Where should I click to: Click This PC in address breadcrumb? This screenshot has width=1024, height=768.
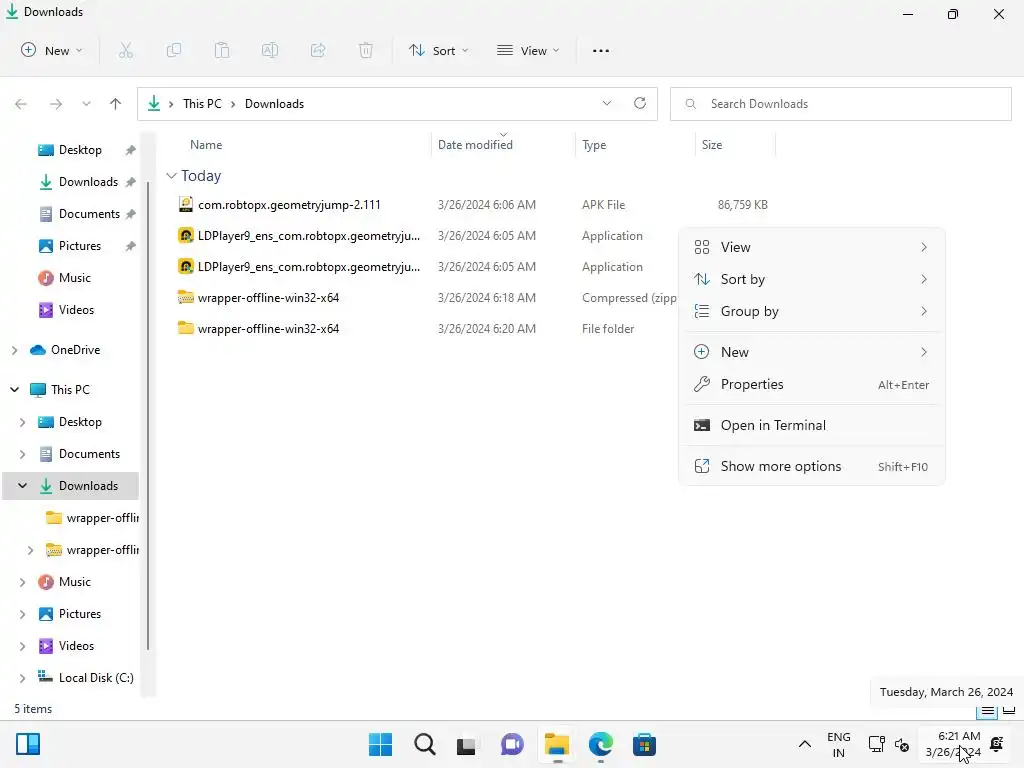pos(202,104)
